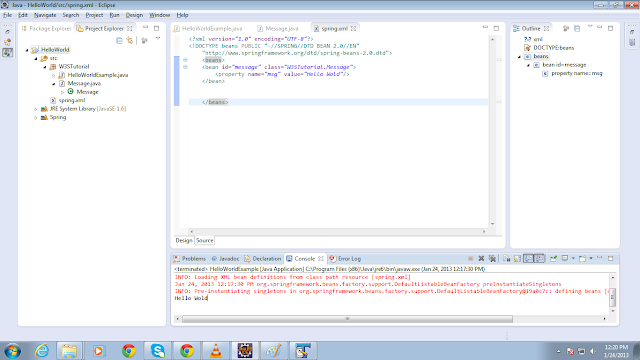Toggle Link with Editor in Project Explorer

pyautogui.click(x=130, y=40)
